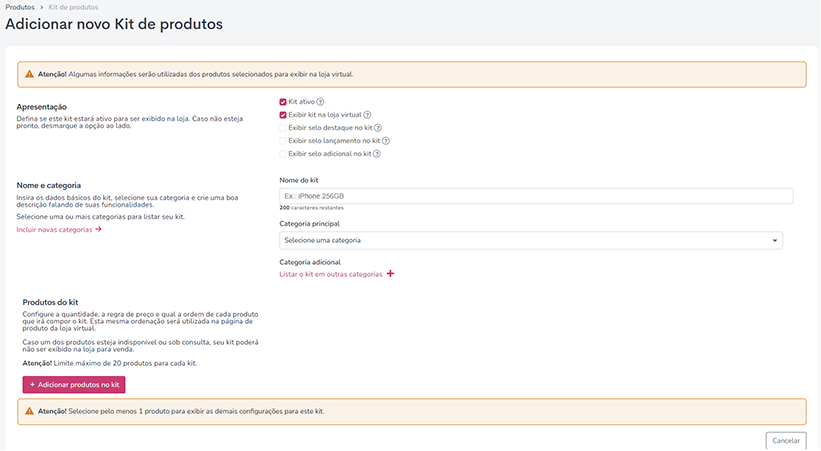This screenshot has width=821, height=451.
Task: Focus the Nome do kit input field
Action: (x=536, y=196)
